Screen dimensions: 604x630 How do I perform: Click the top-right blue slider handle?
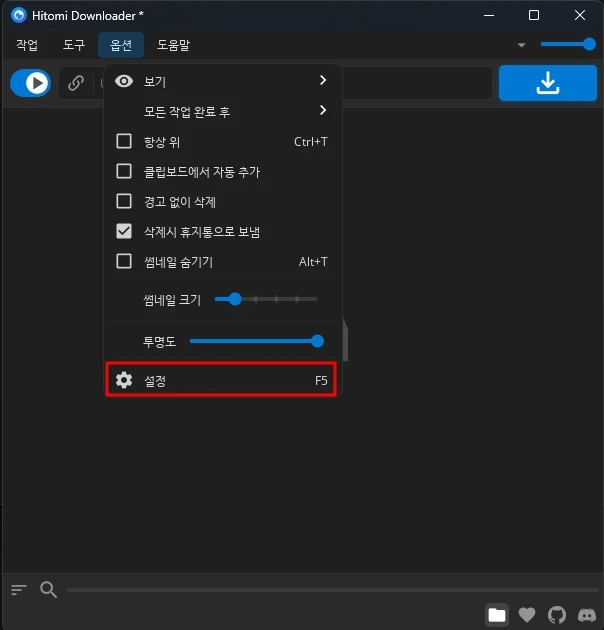point(590,44)
